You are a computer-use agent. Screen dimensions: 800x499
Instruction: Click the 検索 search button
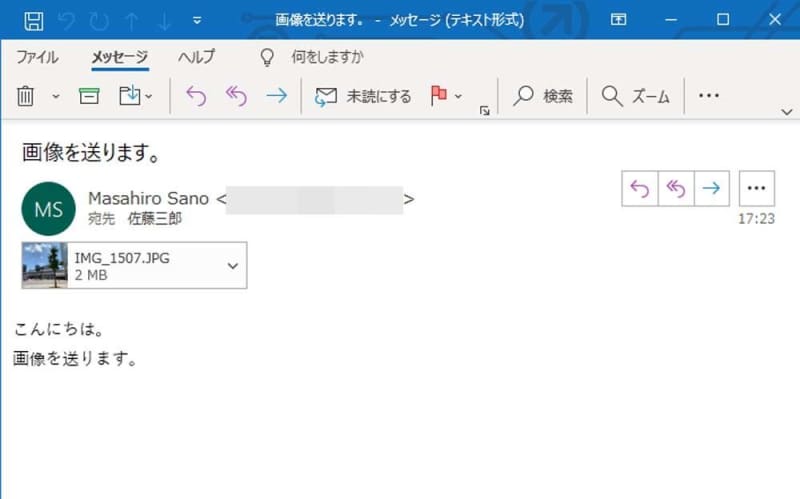coord(542,96)
